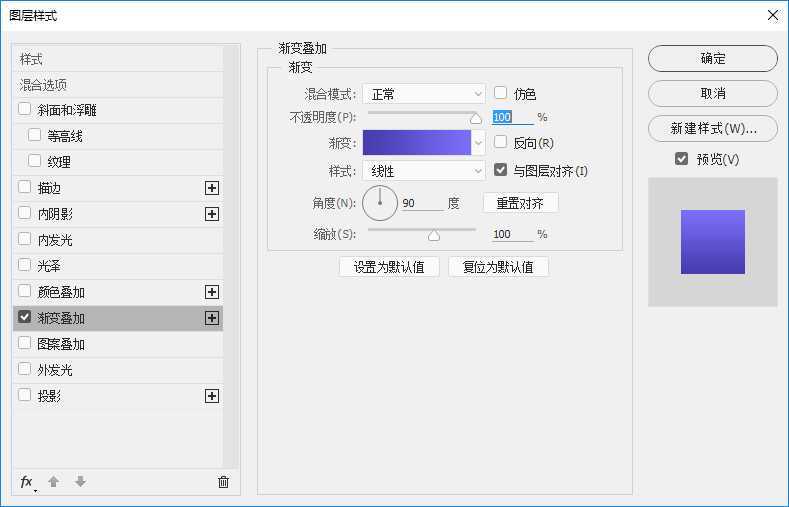The width and height of the screenshot is (789, 507).
Task: Uncheck 与图层对齐(I) checkbox
Action: [x=500, y=170]
